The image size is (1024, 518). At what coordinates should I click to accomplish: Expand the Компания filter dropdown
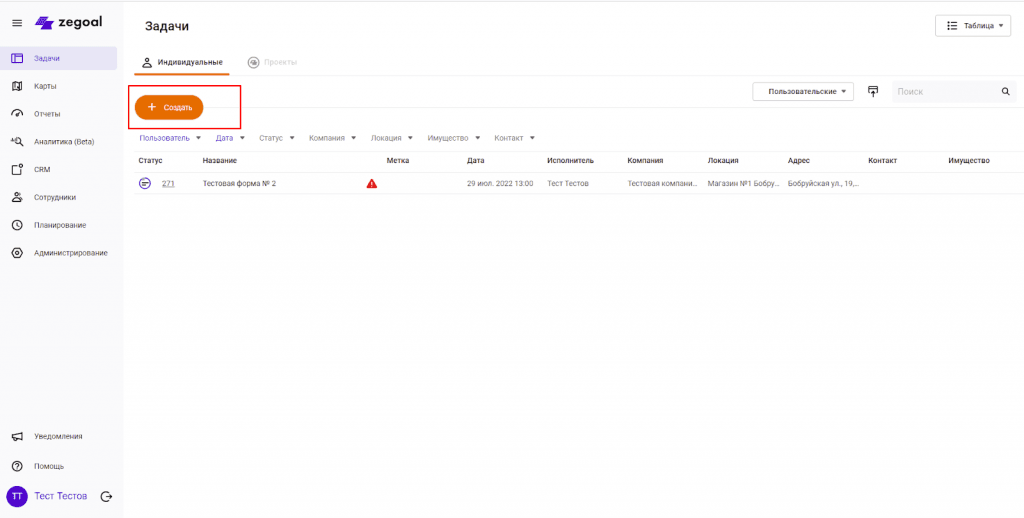pos(333,138)
